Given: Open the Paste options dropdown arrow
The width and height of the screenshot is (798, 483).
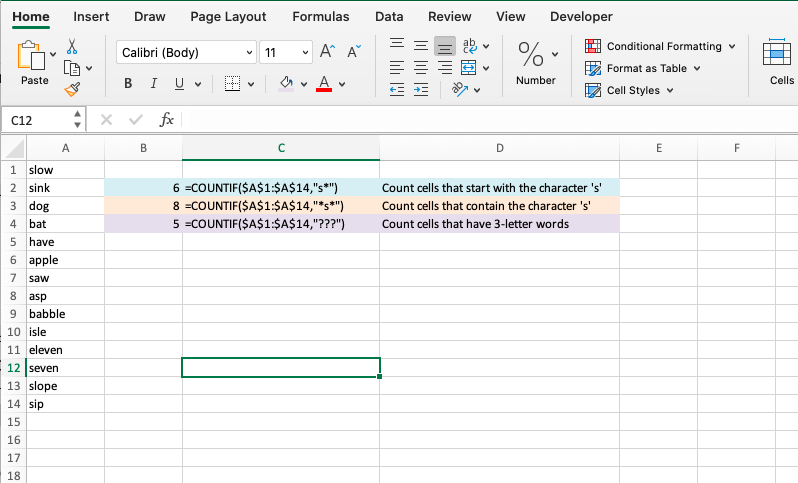Looking at the screenshot, I should (53, 54).
